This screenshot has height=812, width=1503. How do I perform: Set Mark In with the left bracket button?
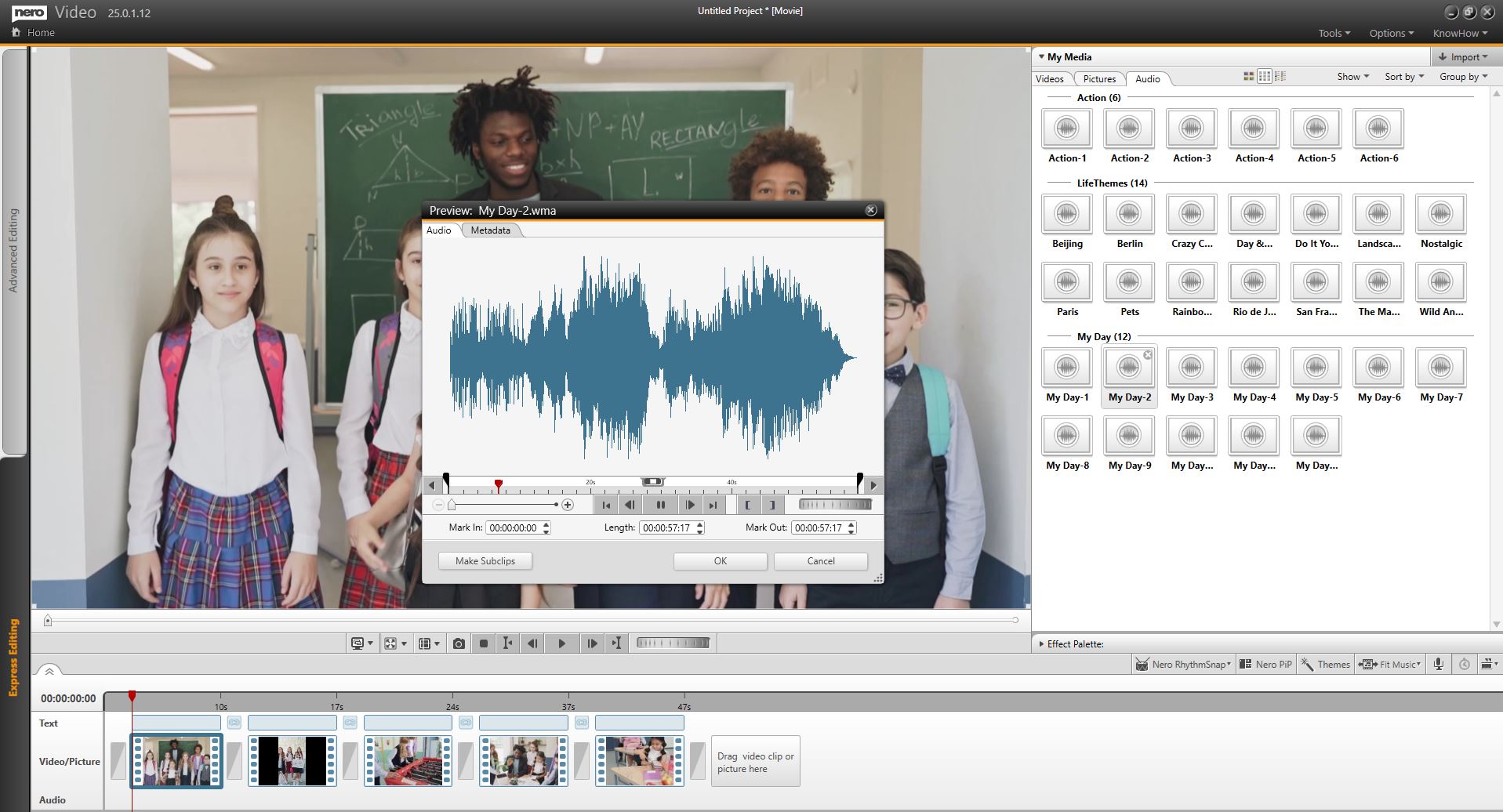(x=748, y=506)
